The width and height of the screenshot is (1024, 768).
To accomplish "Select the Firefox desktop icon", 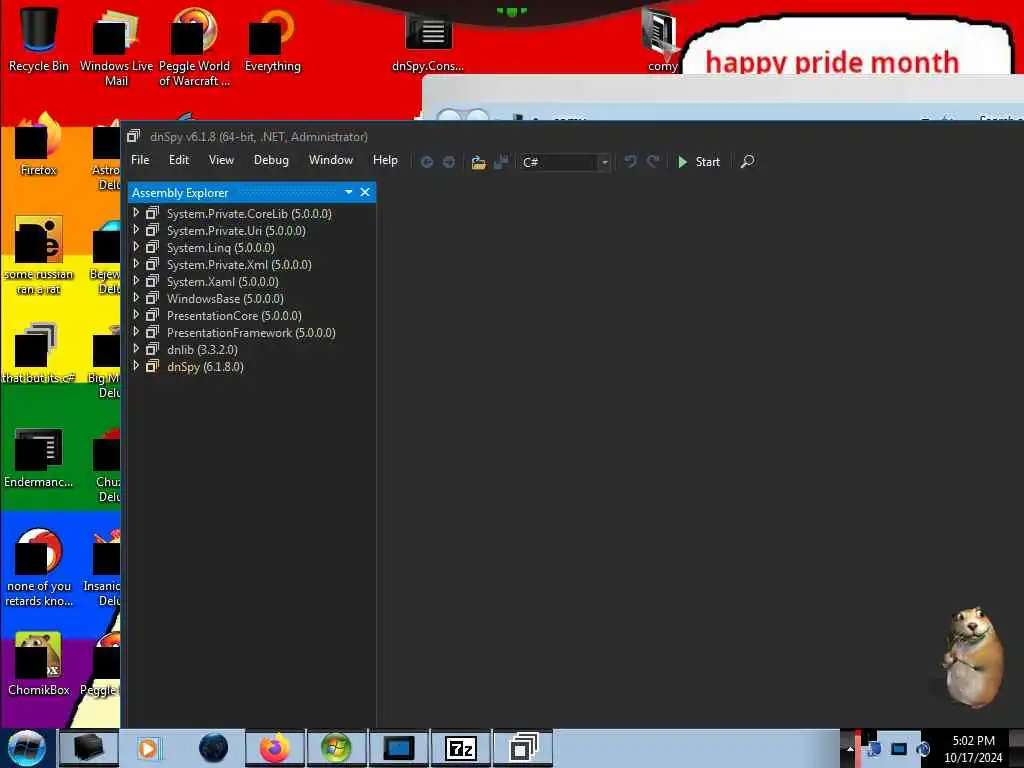I will point(39,144).
